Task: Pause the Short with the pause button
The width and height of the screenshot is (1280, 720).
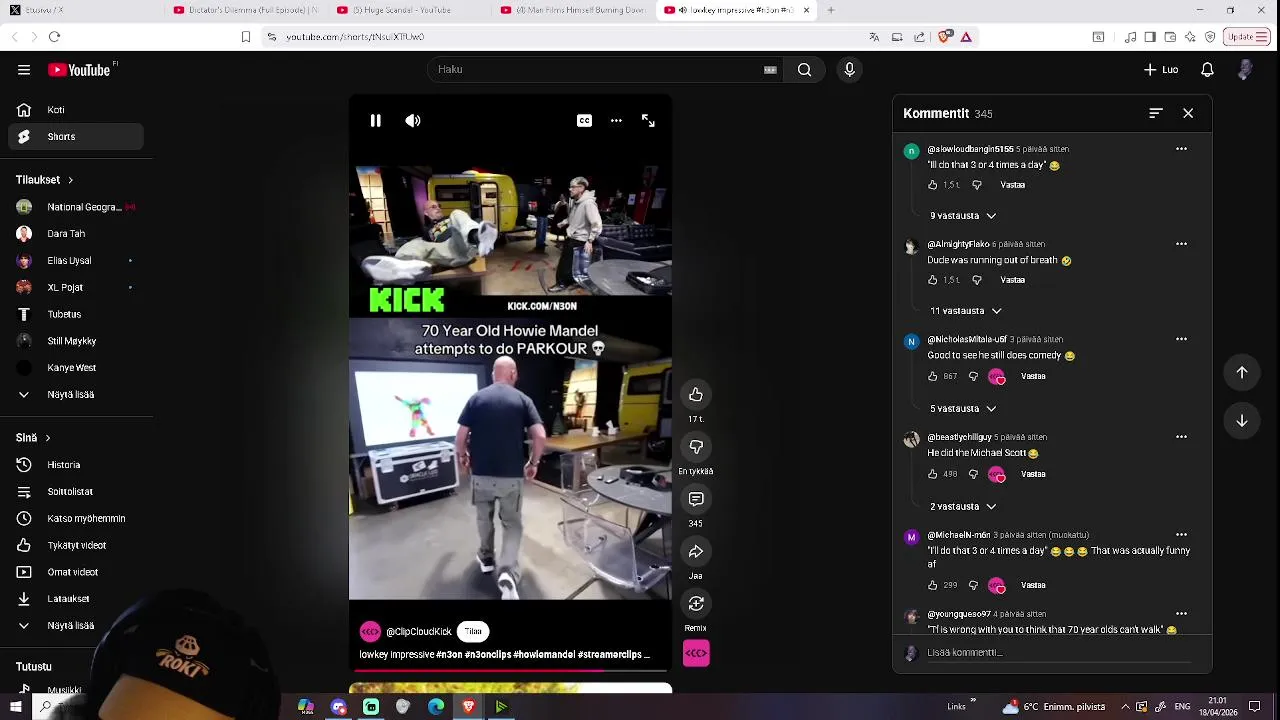Action: coord(375,121)
